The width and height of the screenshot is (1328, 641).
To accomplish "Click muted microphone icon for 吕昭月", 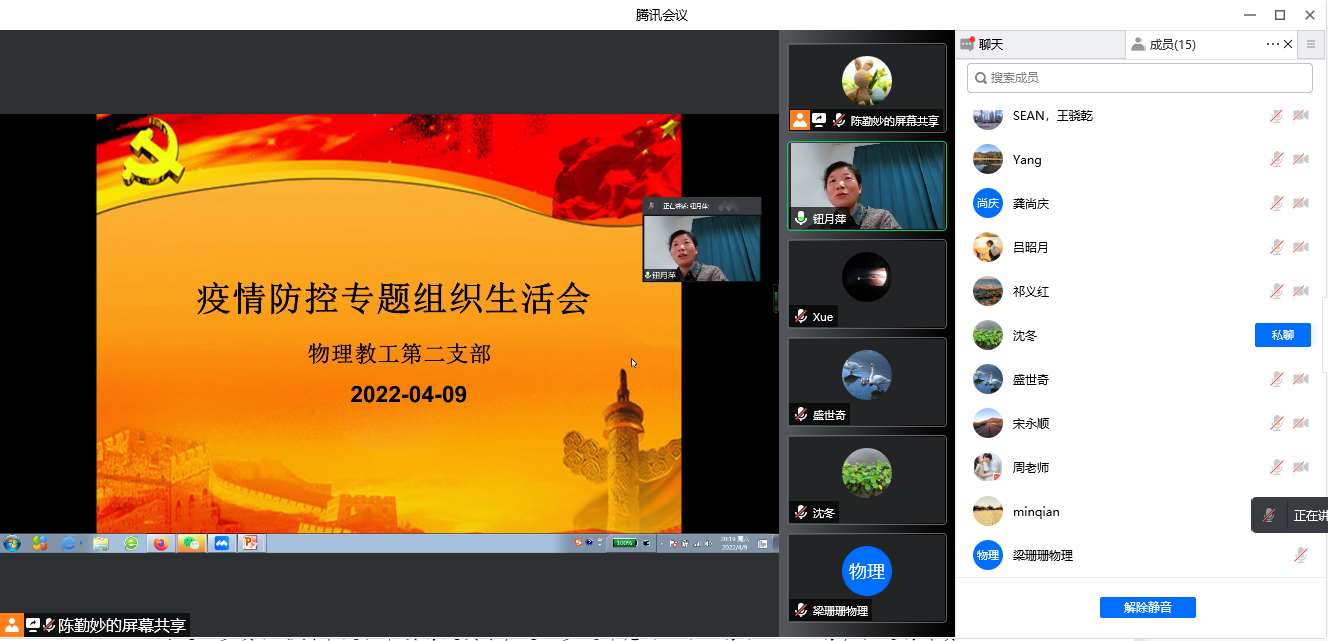I will click(1276, 248).
